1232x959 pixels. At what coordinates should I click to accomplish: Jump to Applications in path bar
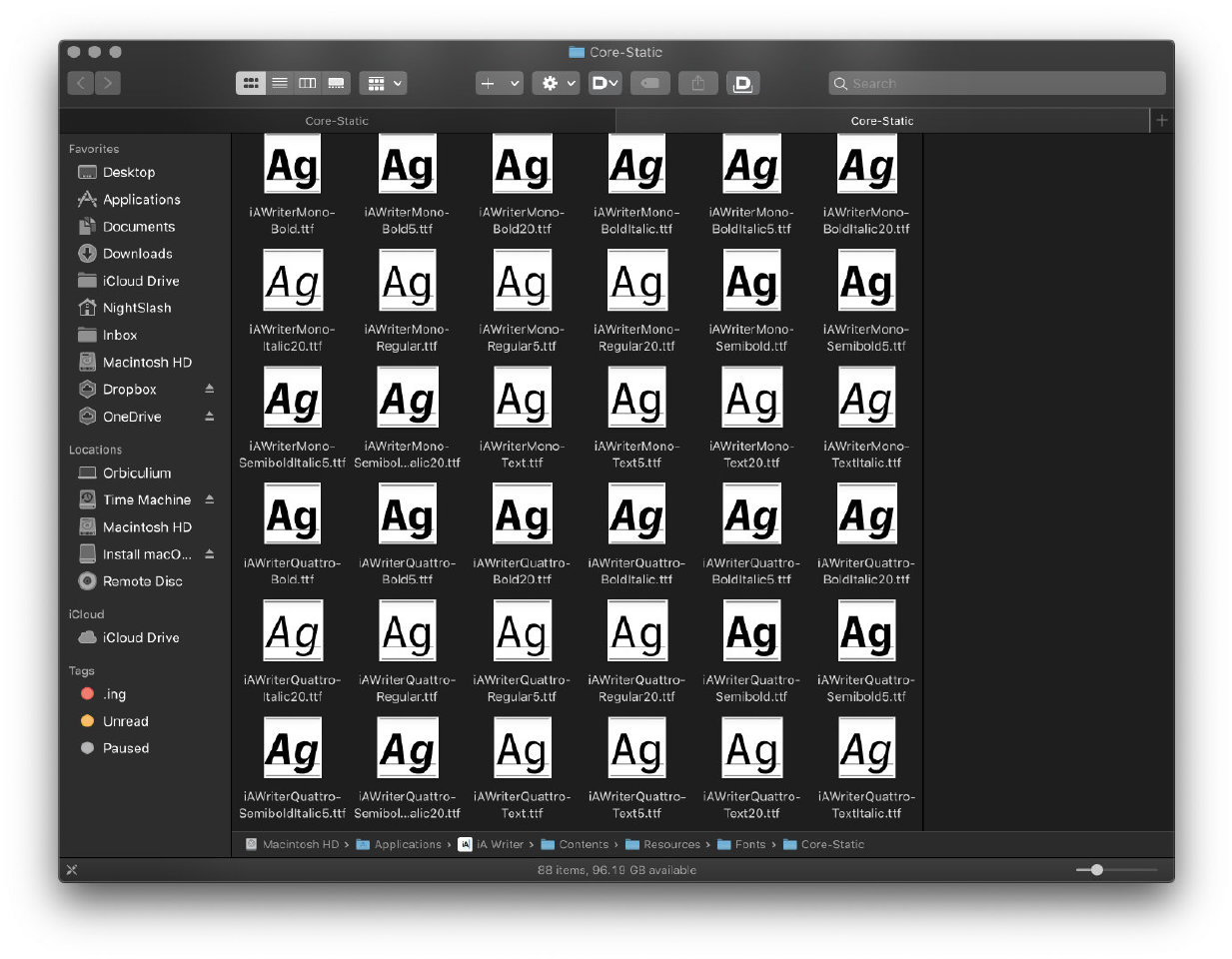[x=407, y=844]
